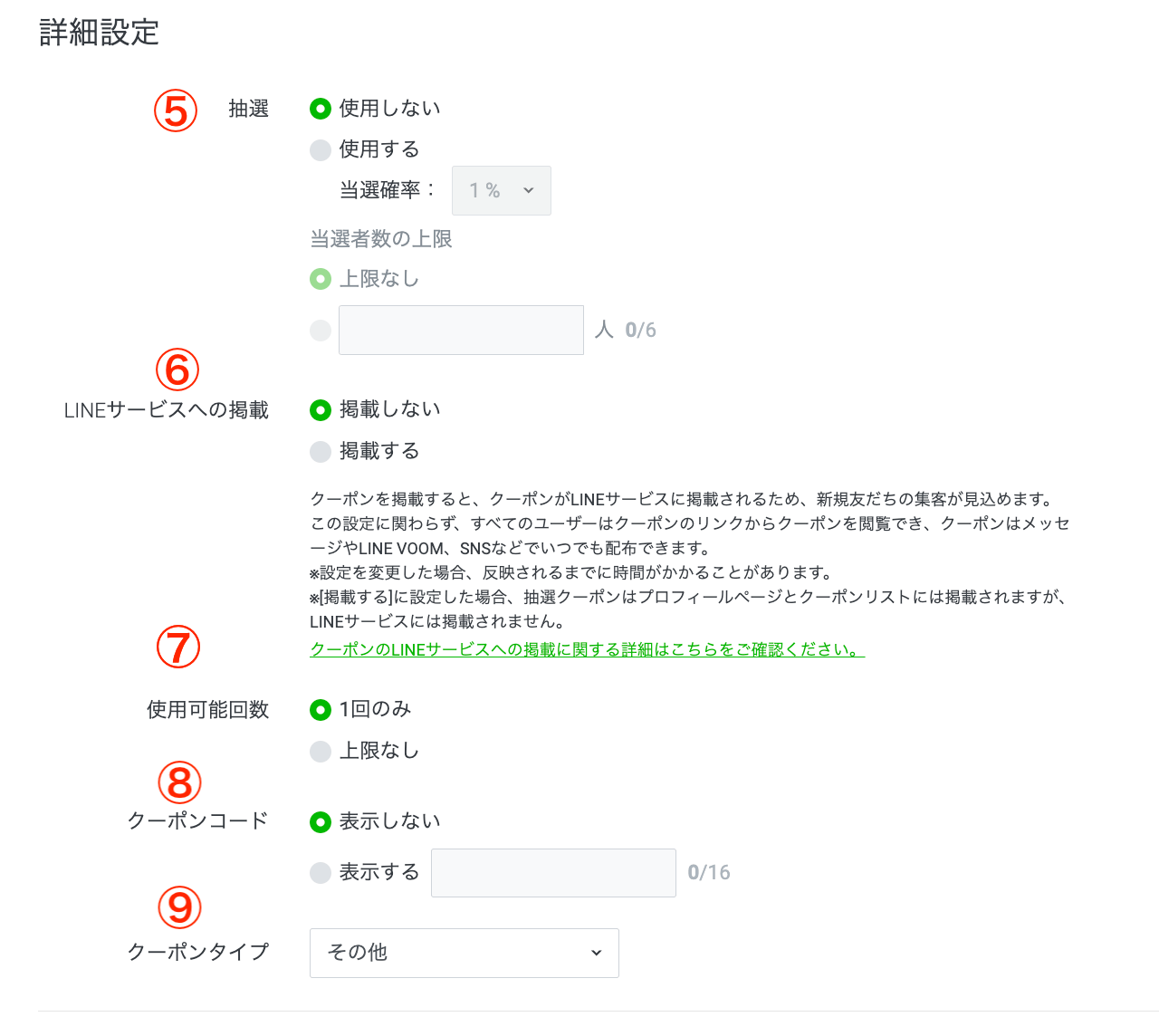
Task: Click the winner count limit input field
Action: tap(461, 330)
